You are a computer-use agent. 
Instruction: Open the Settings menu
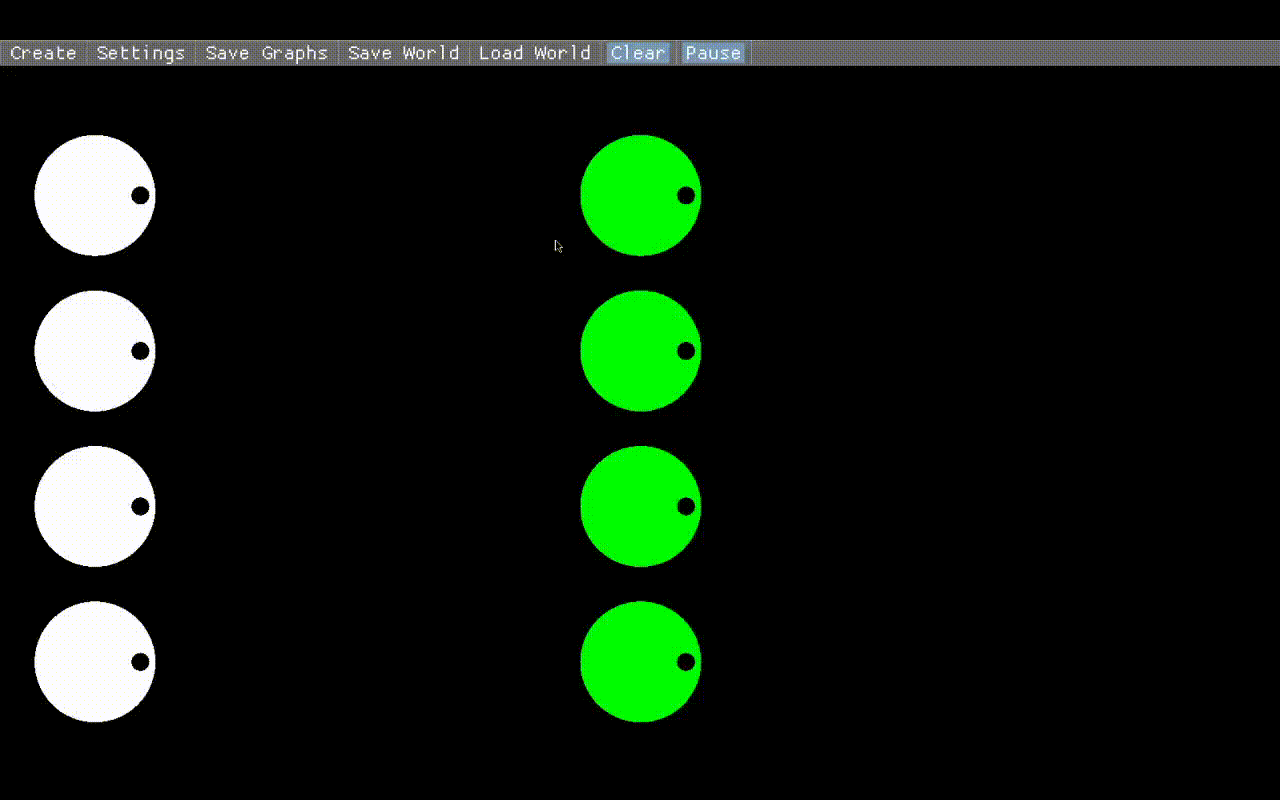click(140, 53)
